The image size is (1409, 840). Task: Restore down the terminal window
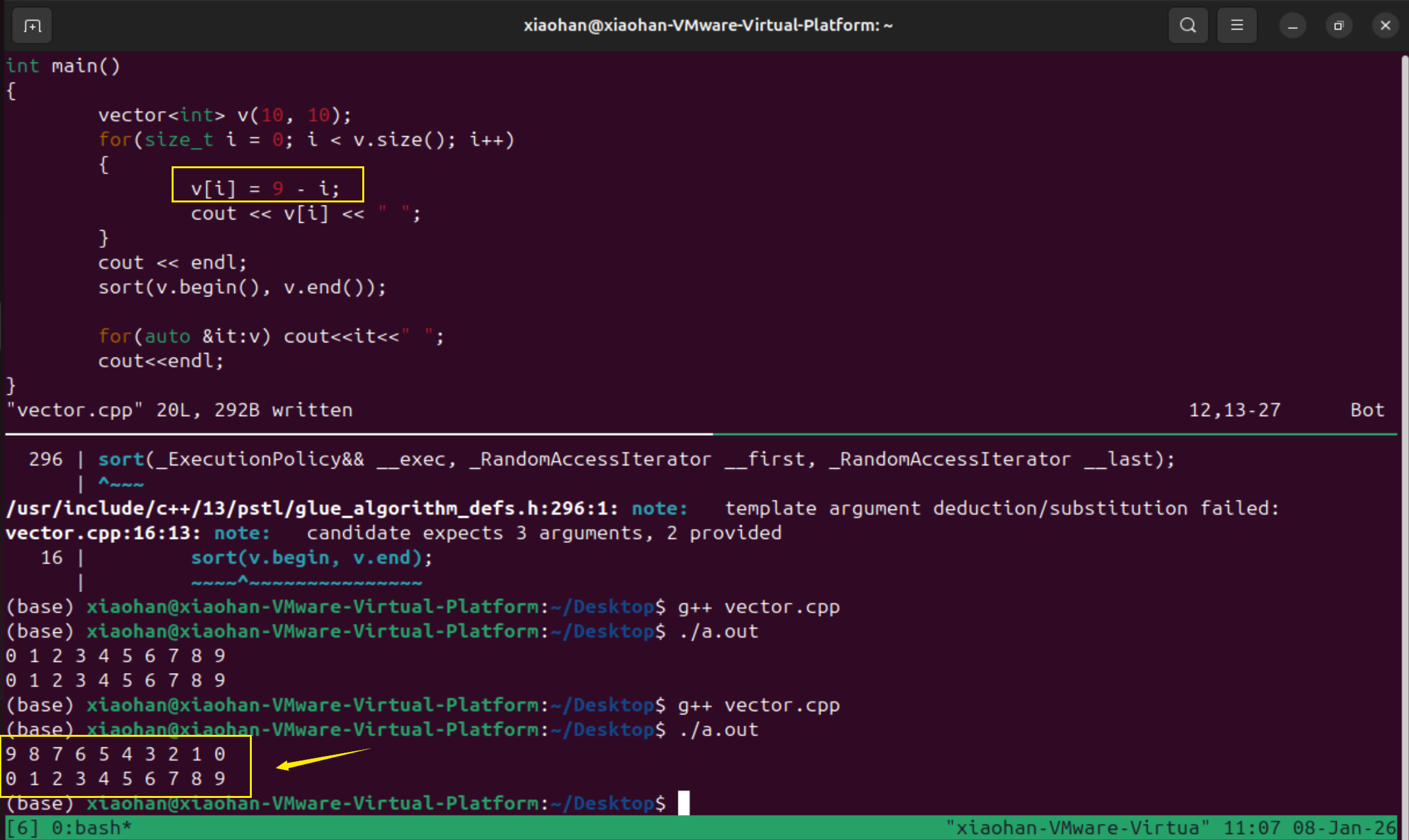(x=1338, y=26)
